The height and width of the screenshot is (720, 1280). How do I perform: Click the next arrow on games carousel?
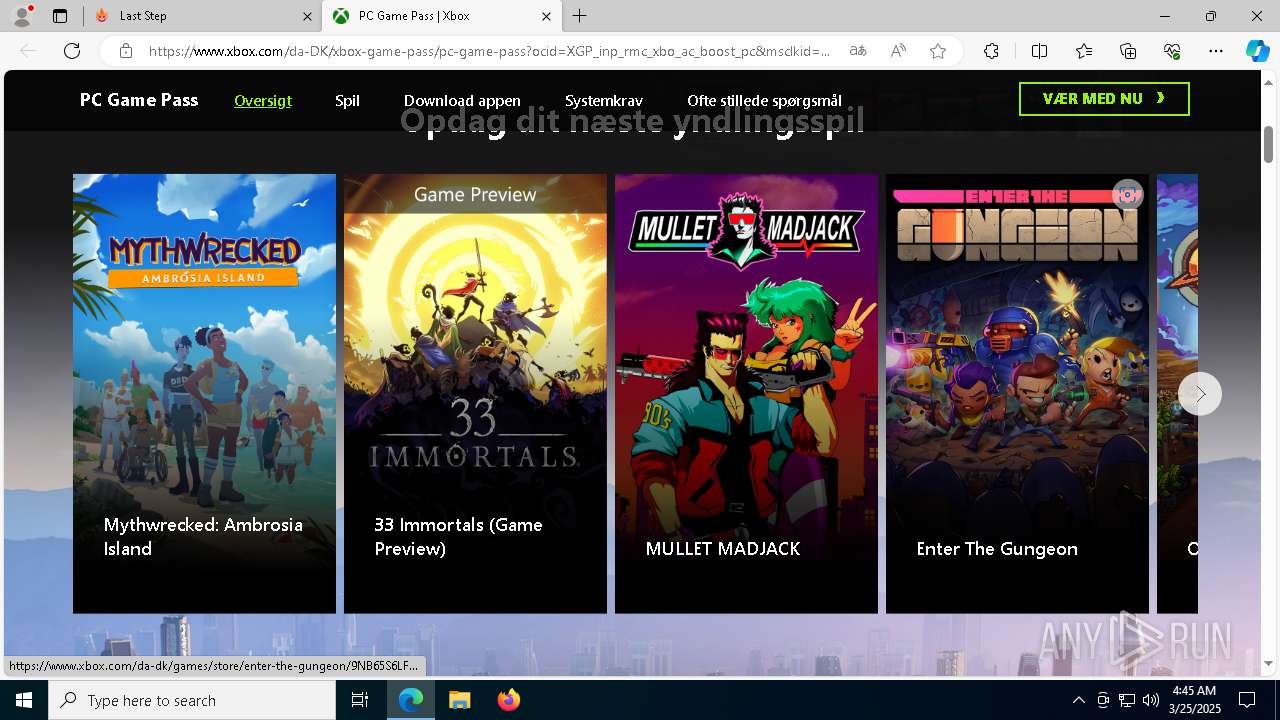1200,394
